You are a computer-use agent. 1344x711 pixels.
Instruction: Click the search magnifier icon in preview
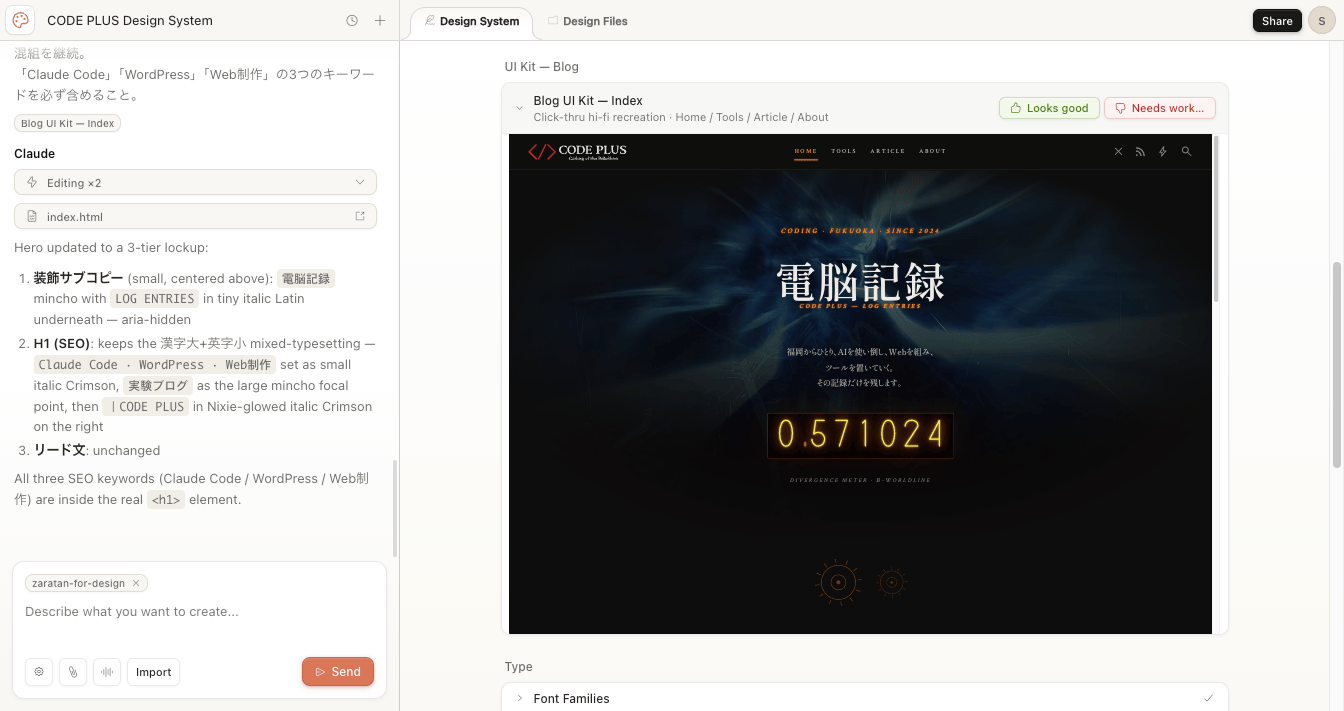click(x=1186, y=151)
